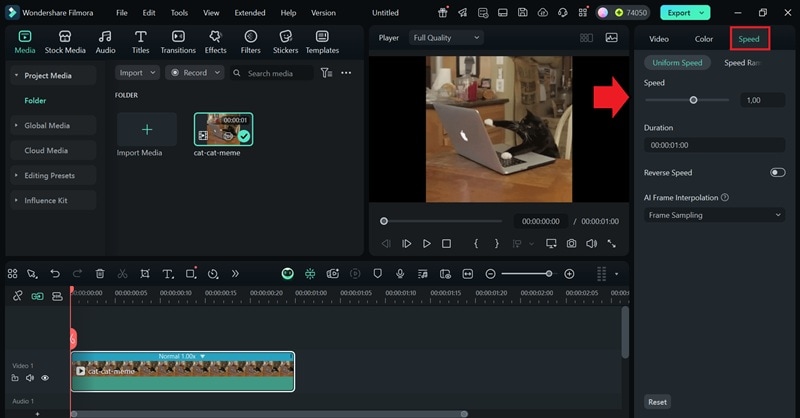
Task: Open the more options ellipsis in media panel
Action: pos(346,73)
